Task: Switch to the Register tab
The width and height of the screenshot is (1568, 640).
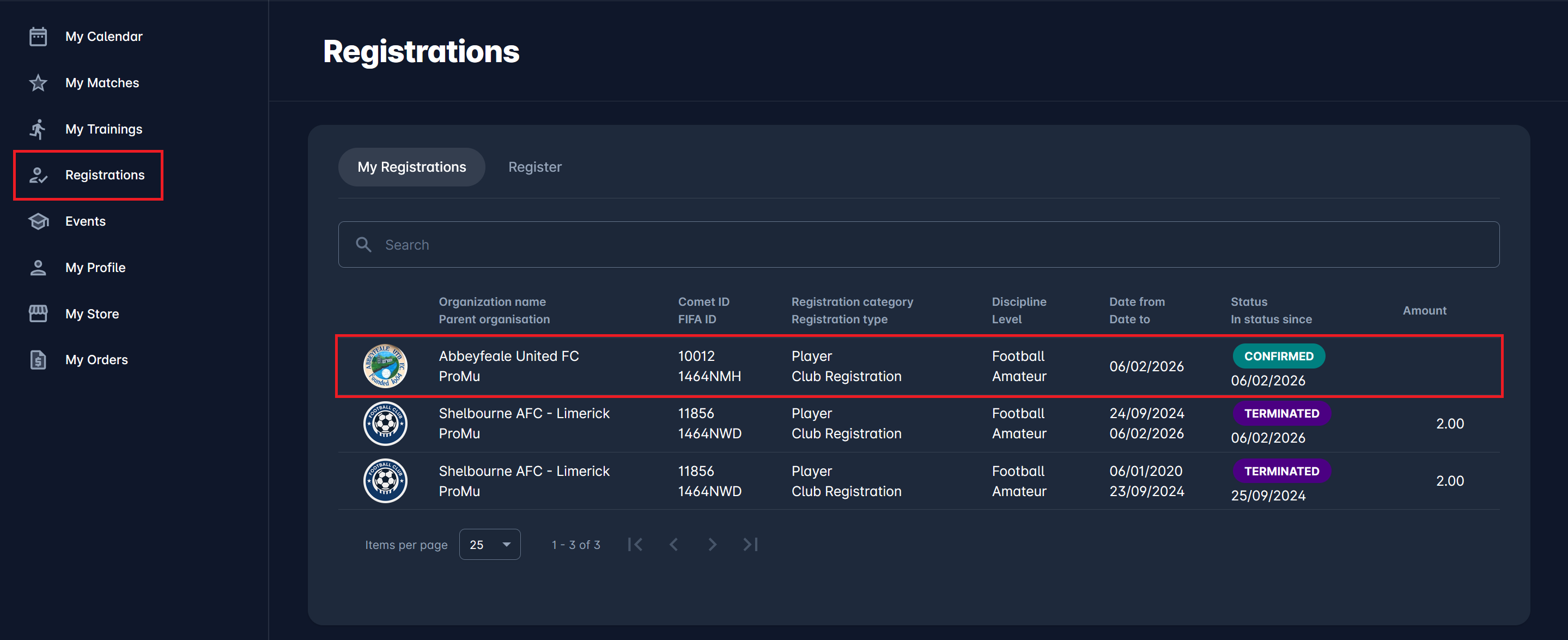Action: [x=534, y=167]
